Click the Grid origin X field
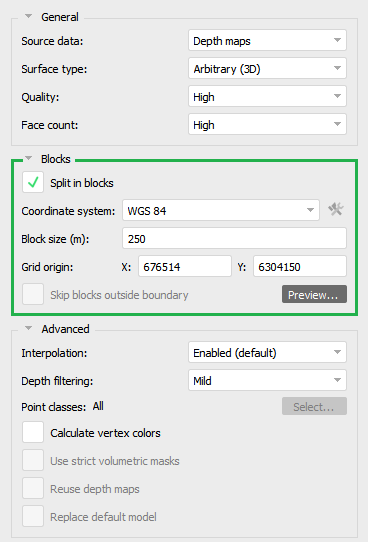 click(185, 266)
